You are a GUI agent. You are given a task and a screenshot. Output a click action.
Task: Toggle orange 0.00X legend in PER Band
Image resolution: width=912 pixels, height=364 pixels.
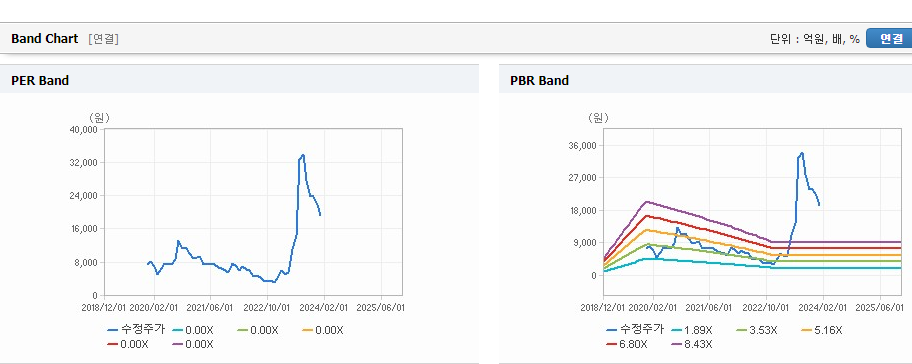[323, 330]
